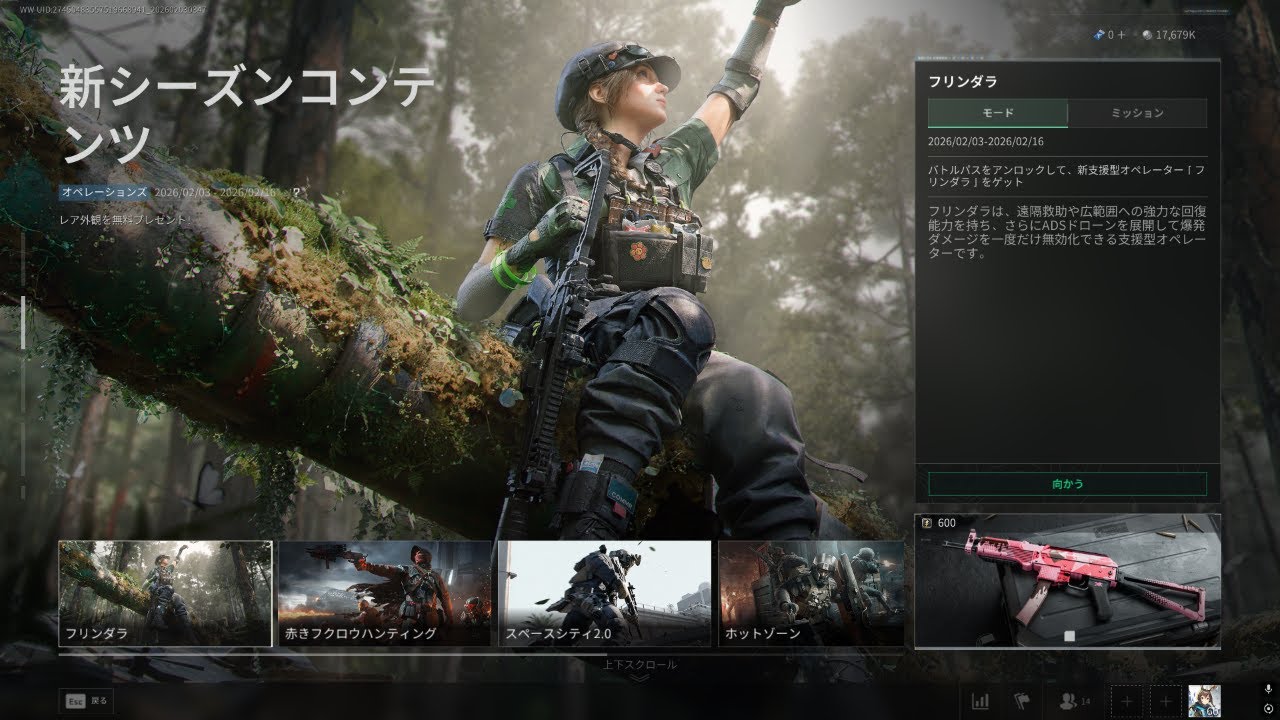Click the 17,679K currency balance

1175,35
